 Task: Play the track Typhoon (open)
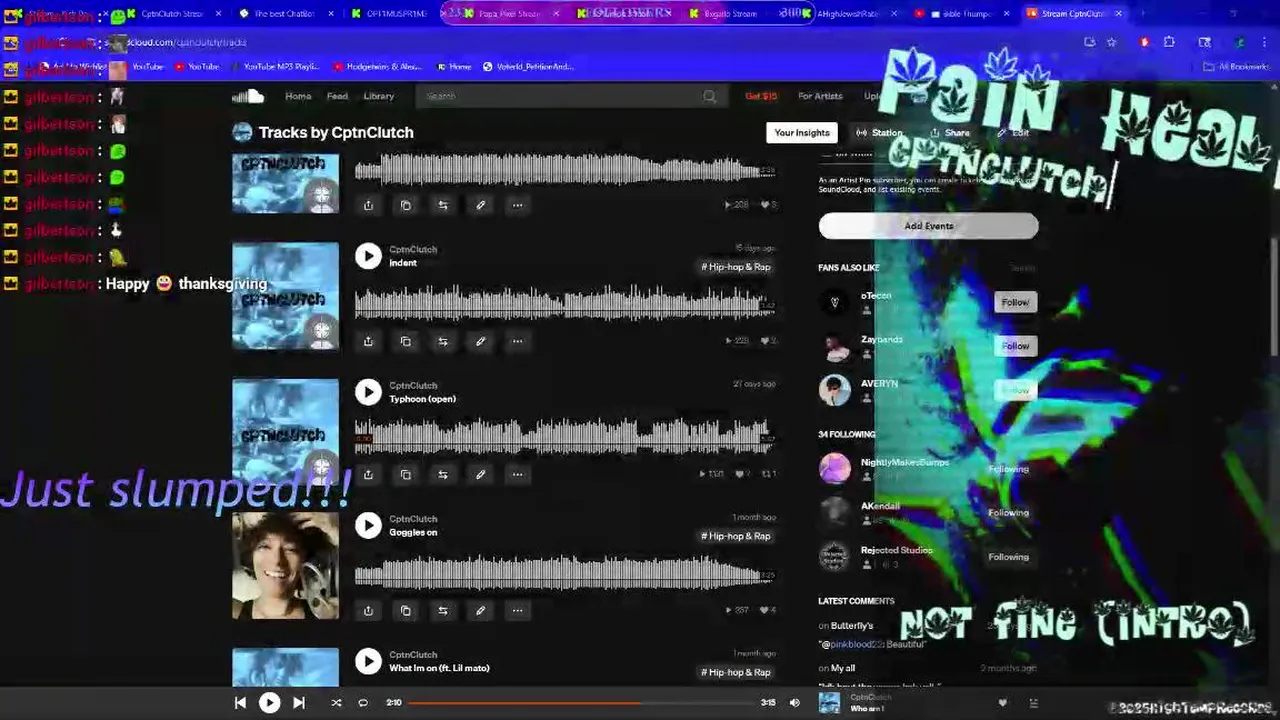tap(368, 392)
